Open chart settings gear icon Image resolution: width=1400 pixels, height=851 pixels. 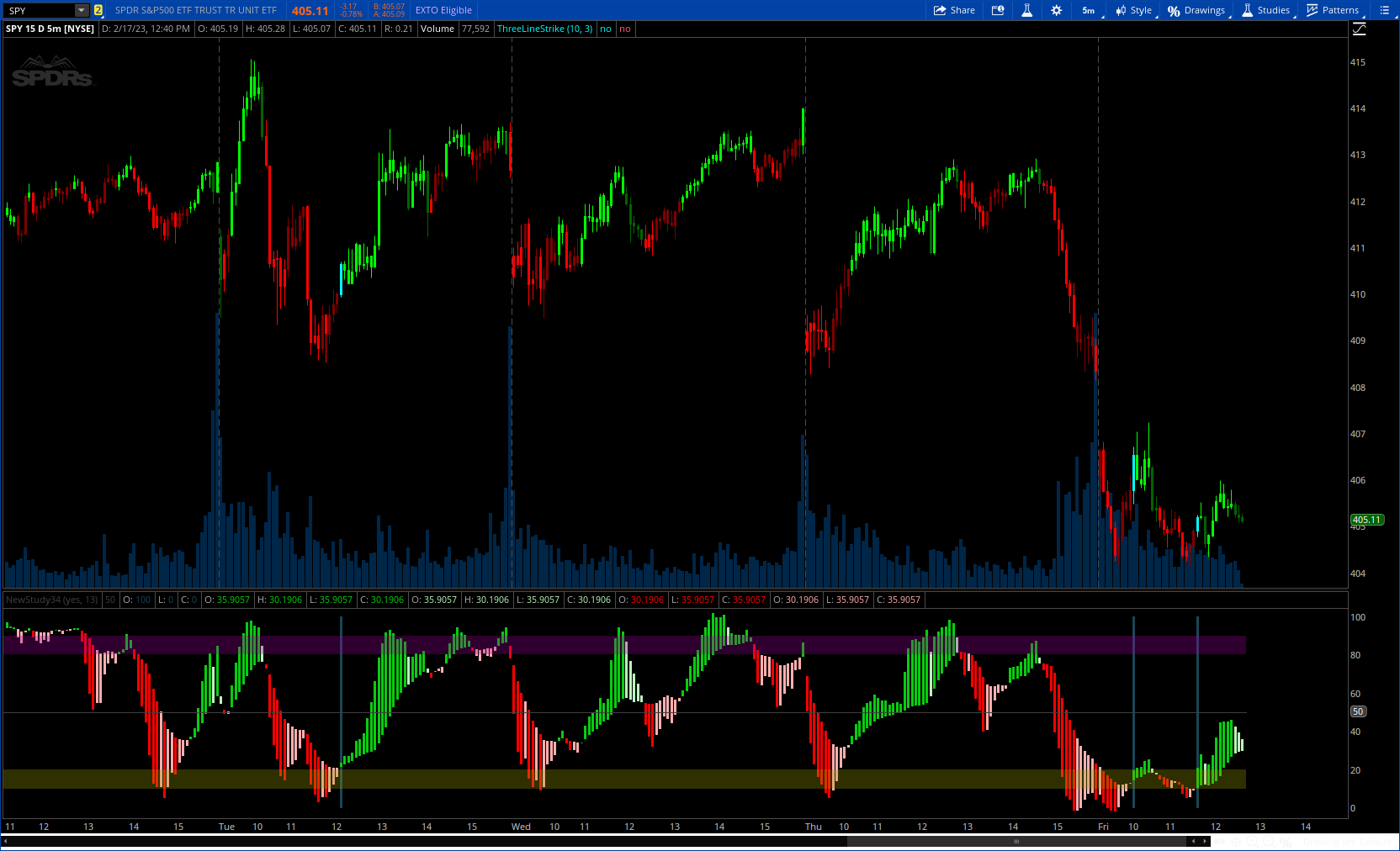click(1057, 10)
